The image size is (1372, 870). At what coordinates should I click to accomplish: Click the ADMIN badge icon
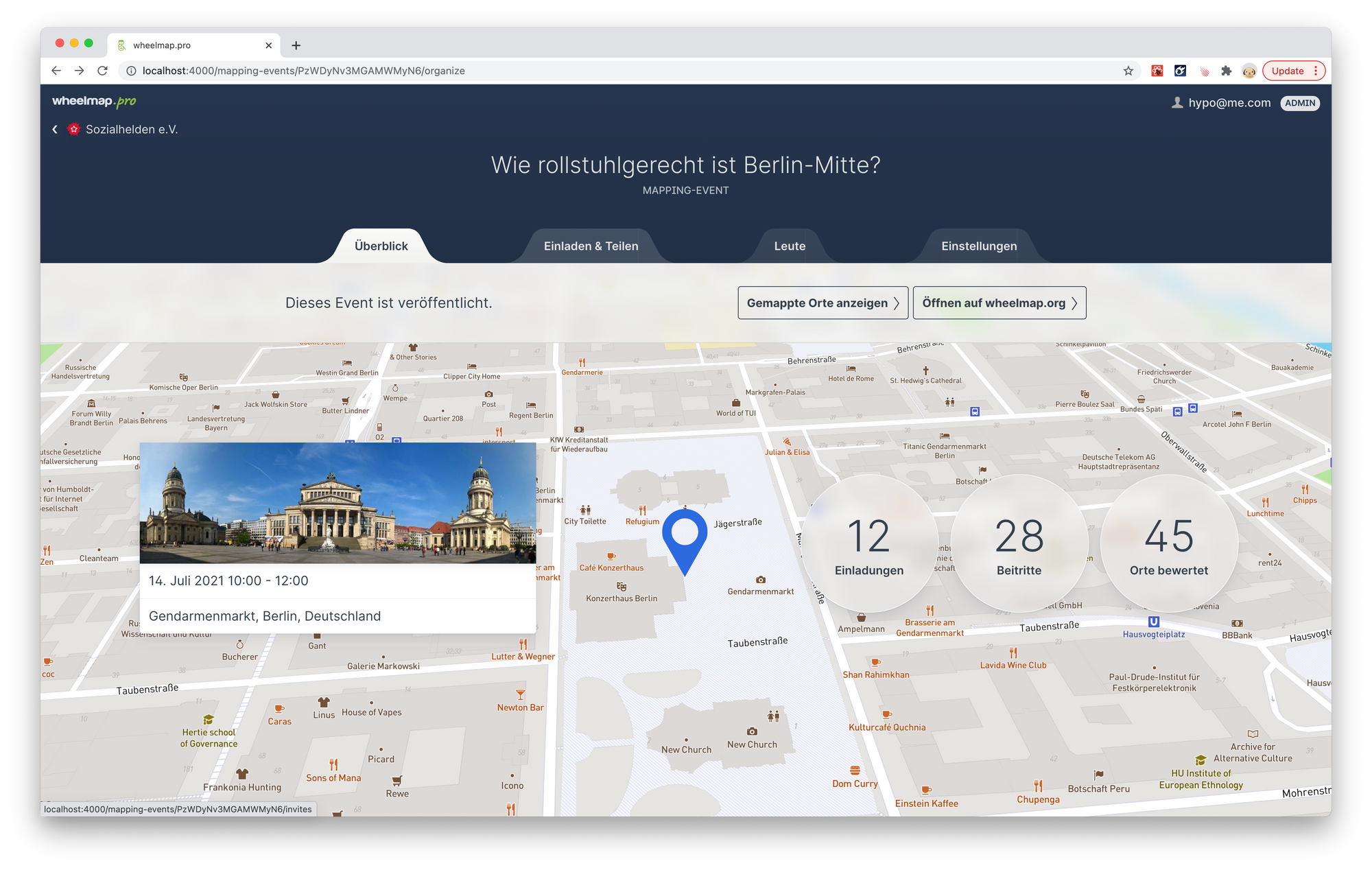(1299, 101)
